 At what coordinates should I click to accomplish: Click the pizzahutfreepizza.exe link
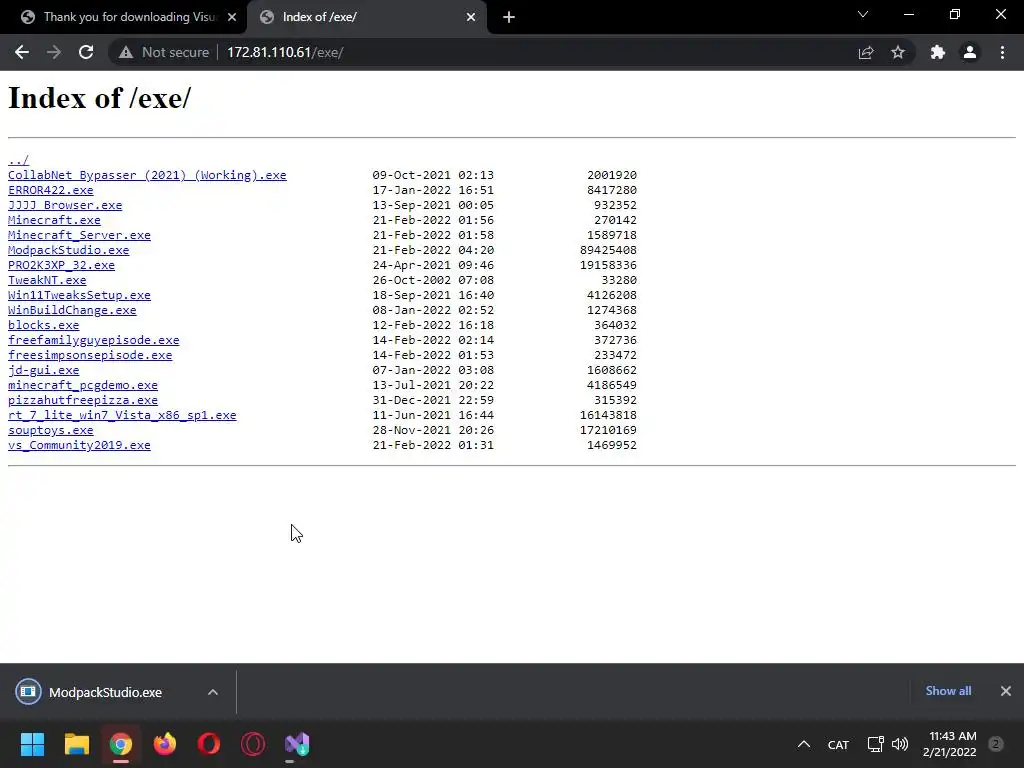coord(83,400)
